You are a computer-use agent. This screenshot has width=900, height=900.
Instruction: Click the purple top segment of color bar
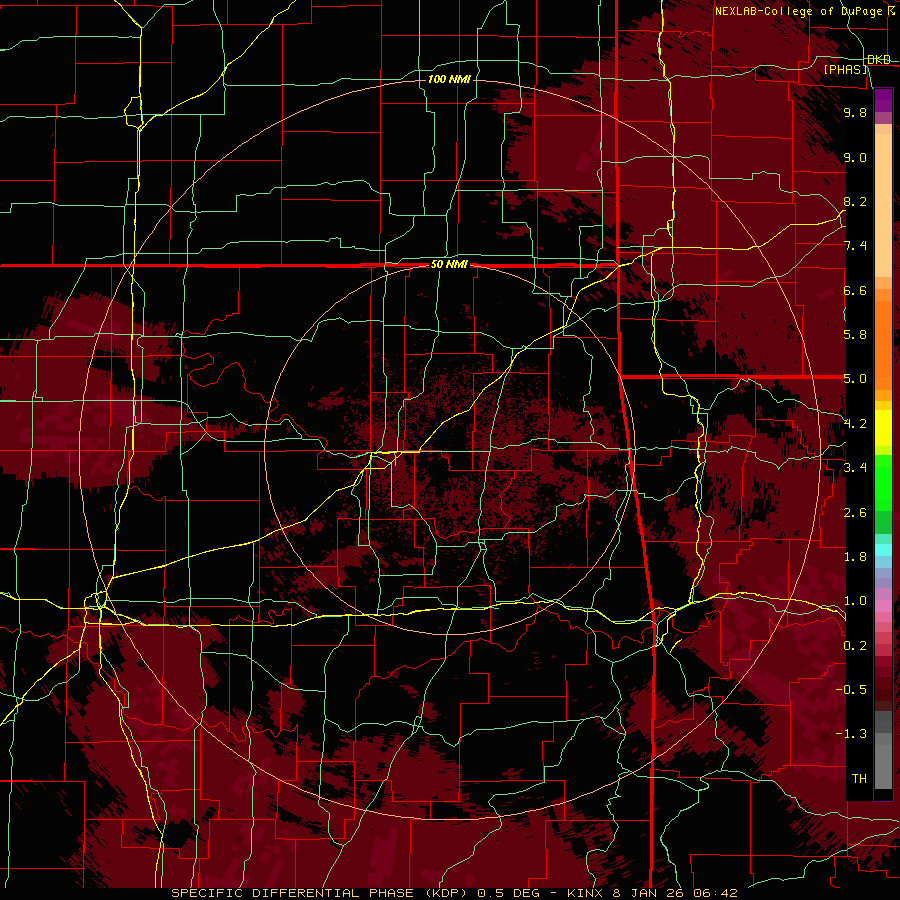pyautogui.click(x=883, y=100)
